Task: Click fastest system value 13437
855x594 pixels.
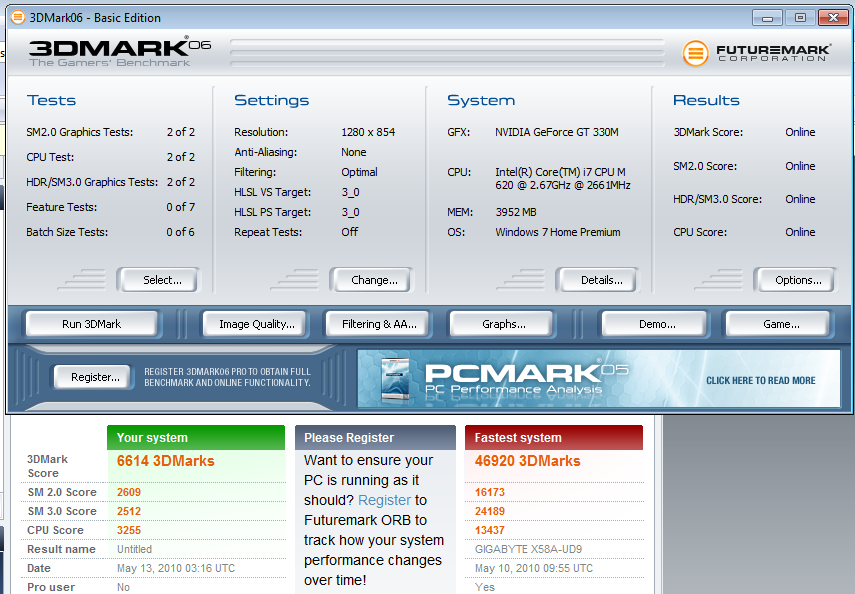Action: click(490, 530)
